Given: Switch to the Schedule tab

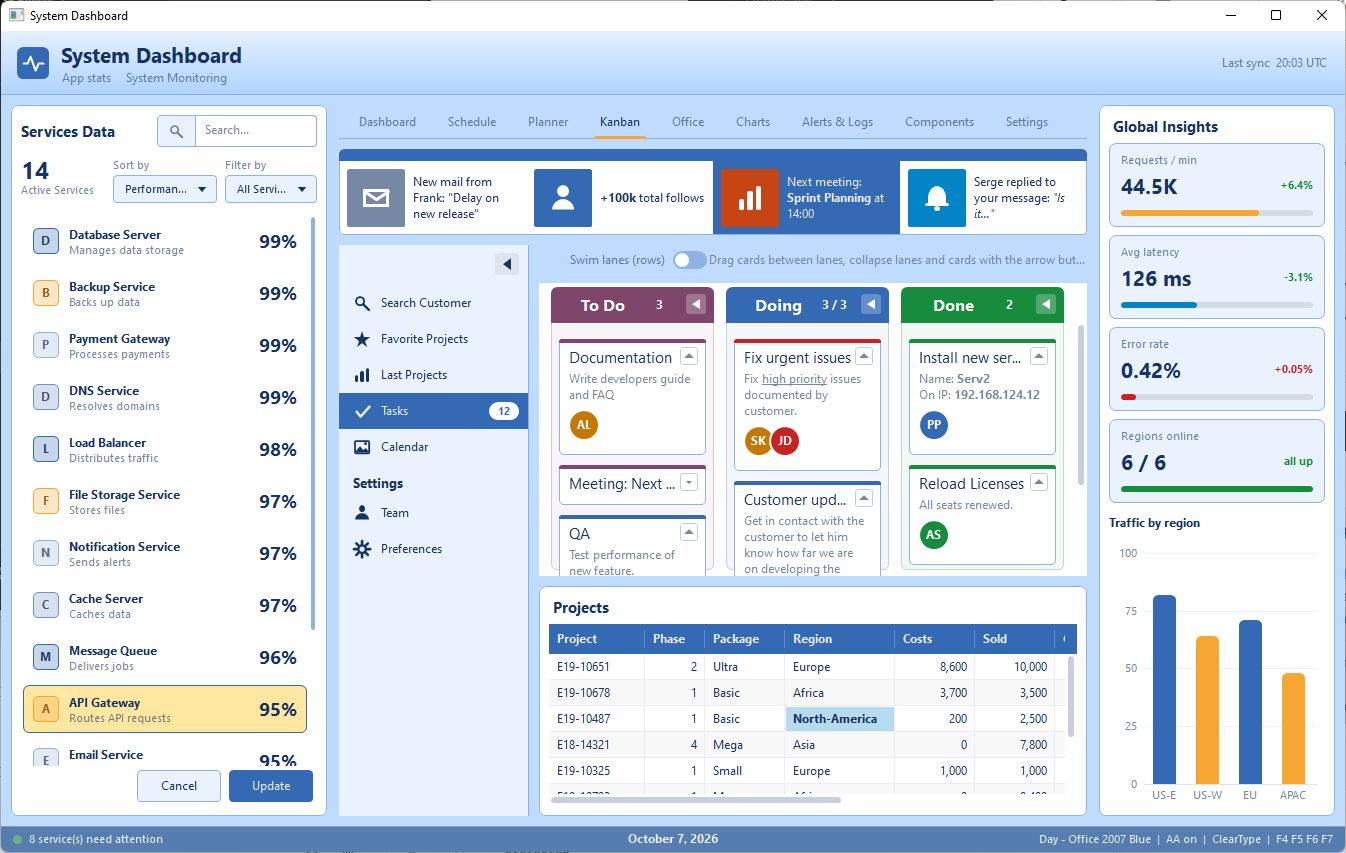Looking at the screenshot, I should [472, 122].
